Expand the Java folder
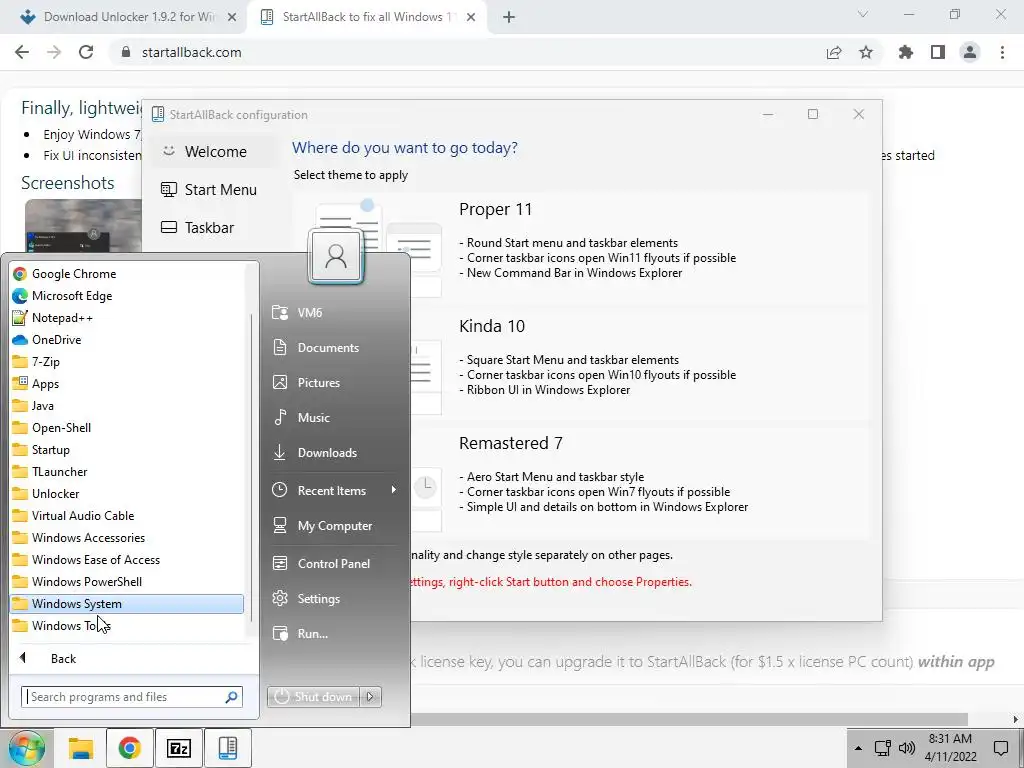The width and height of the screenshot is (1024, 768). coord(127,406)
